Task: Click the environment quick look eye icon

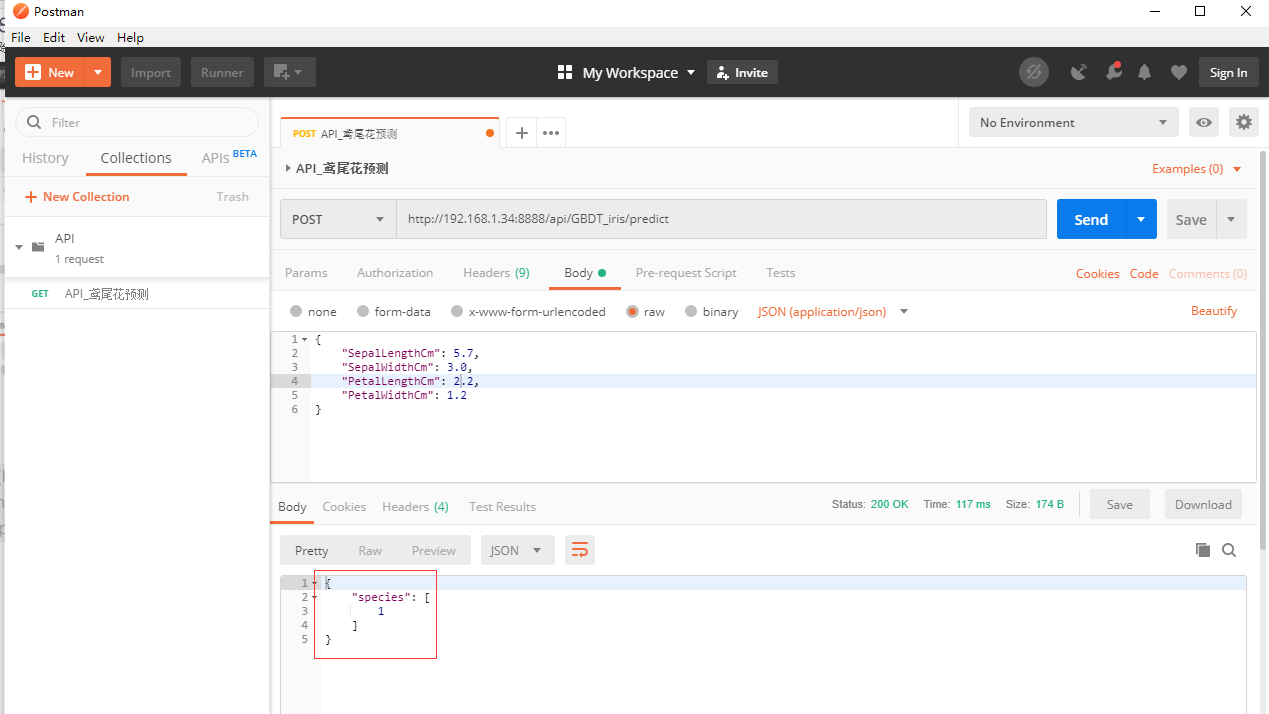Action: (1204, 122)
